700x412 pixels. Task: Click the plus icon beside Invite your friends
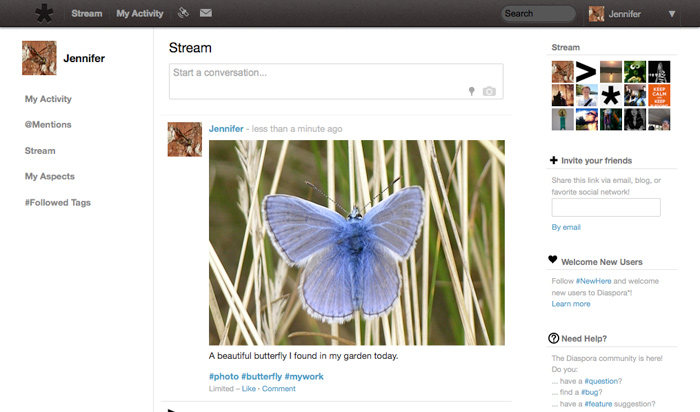pyautogui.click(x=554, y=160)
